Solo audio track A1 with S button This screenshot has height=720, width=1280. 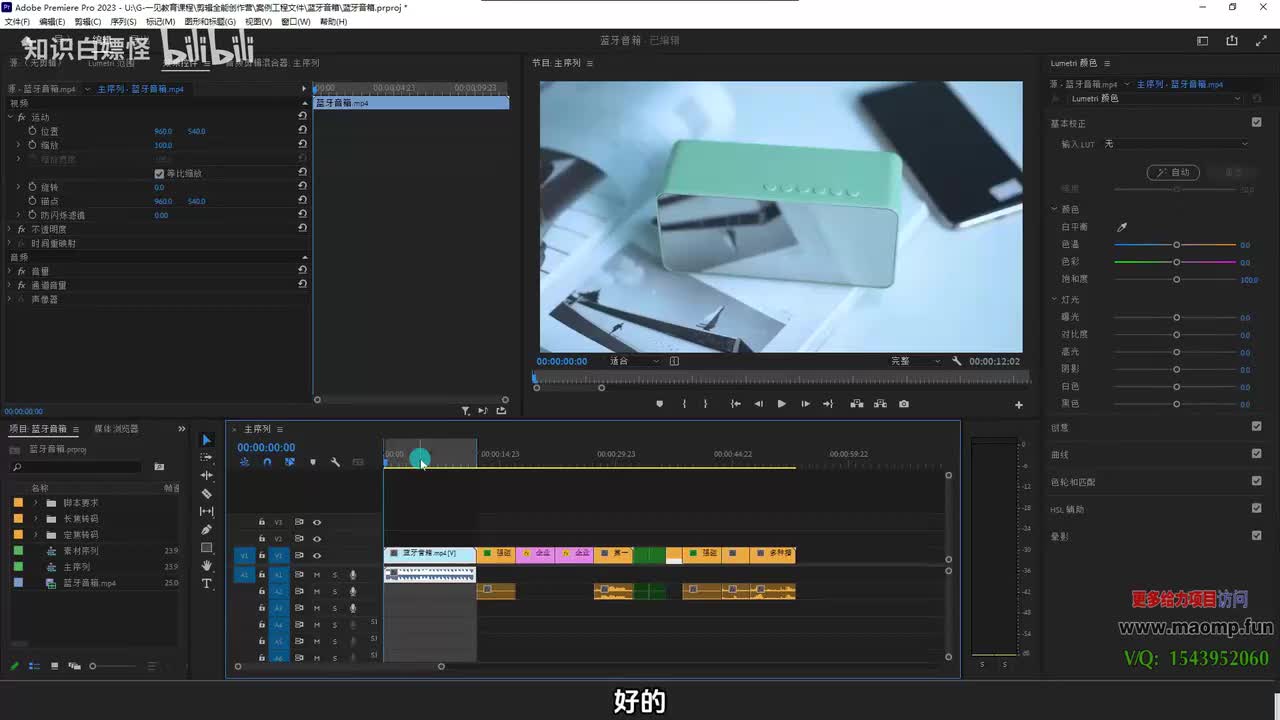tap(335, 575)
